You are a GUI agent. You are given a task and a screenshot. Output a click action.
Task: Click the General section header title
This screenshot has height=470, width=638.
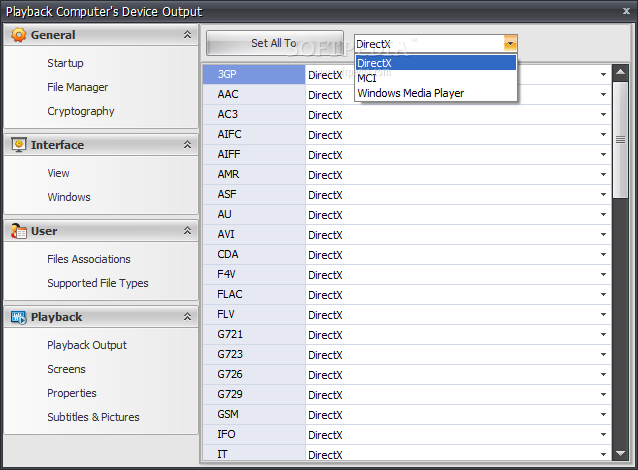(53, 35)
